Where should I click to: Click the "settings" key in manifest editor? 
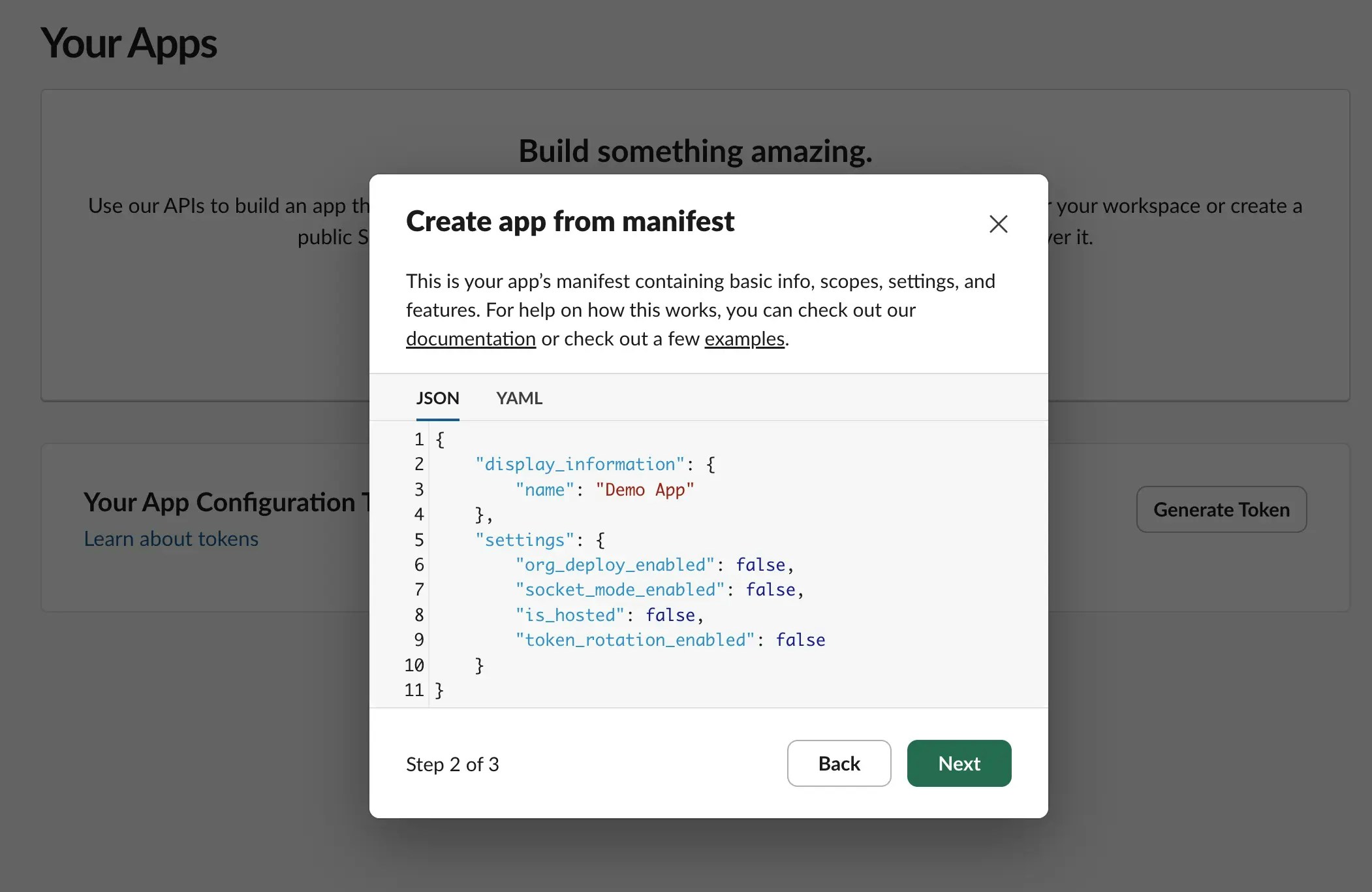click(524, 540)
